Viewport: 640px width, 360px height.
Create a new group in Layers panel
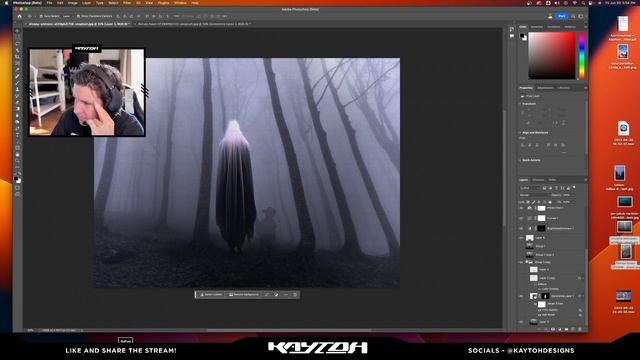pyautogui.click(x=566, y=329)
